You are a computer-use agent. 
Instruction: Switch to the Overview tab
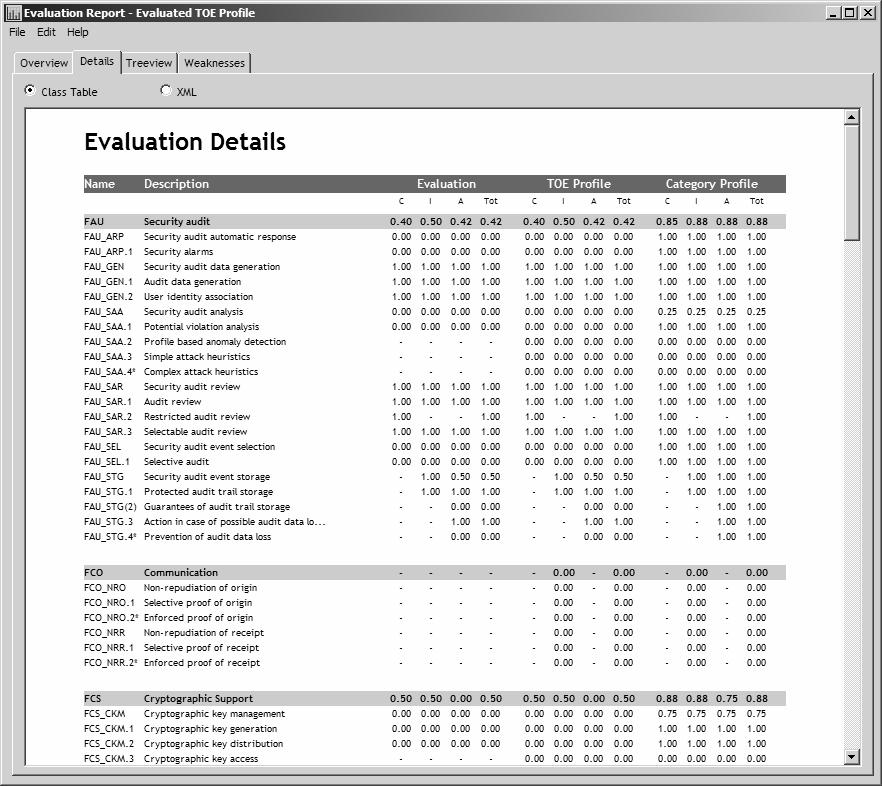pyautogui.click(x=44, y=63)
